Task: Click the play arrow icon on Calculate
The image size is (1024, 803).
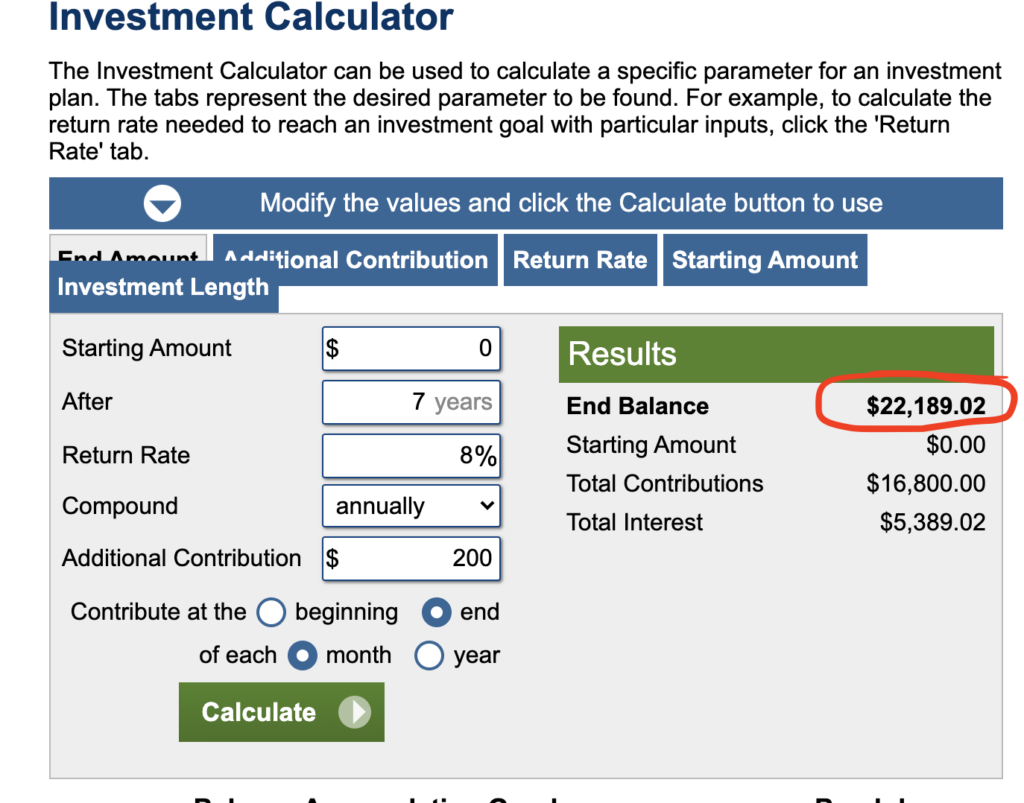Action: pyautogui.click(x=354, y=712)
